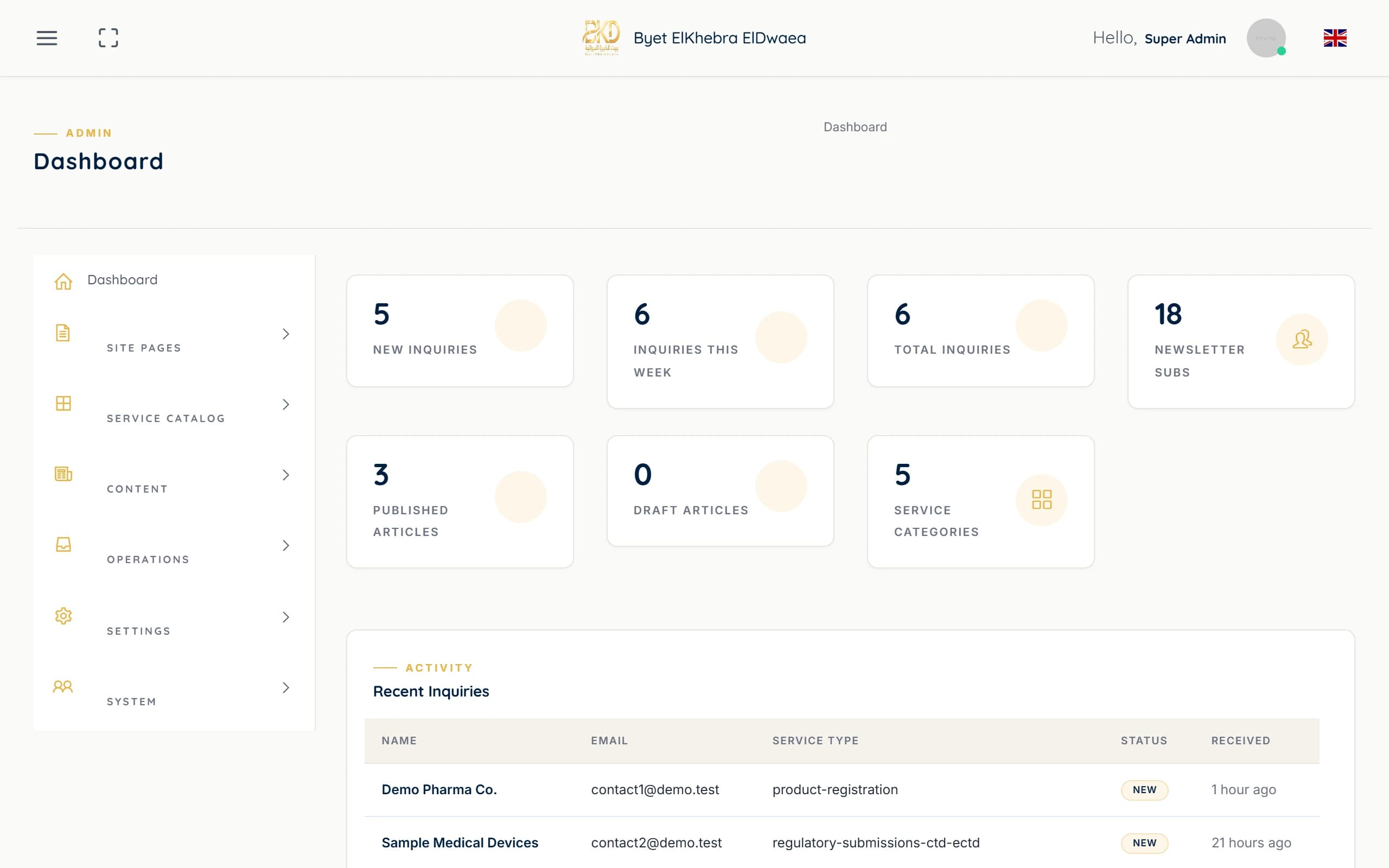
Task: Click the System users icon
Action: [x=62, y=687]
